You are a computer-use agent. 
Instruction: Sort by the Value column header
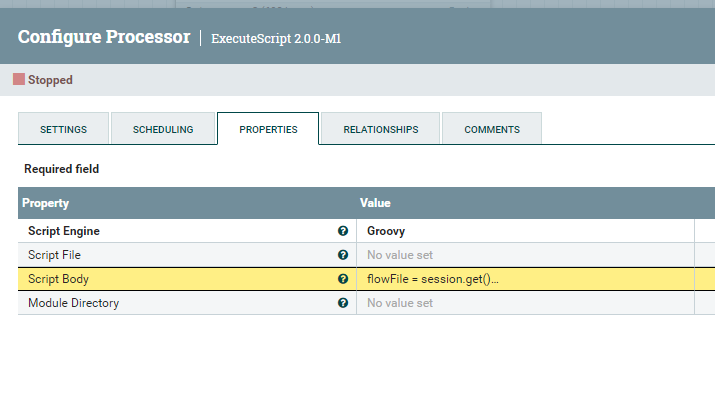(375, 203)
